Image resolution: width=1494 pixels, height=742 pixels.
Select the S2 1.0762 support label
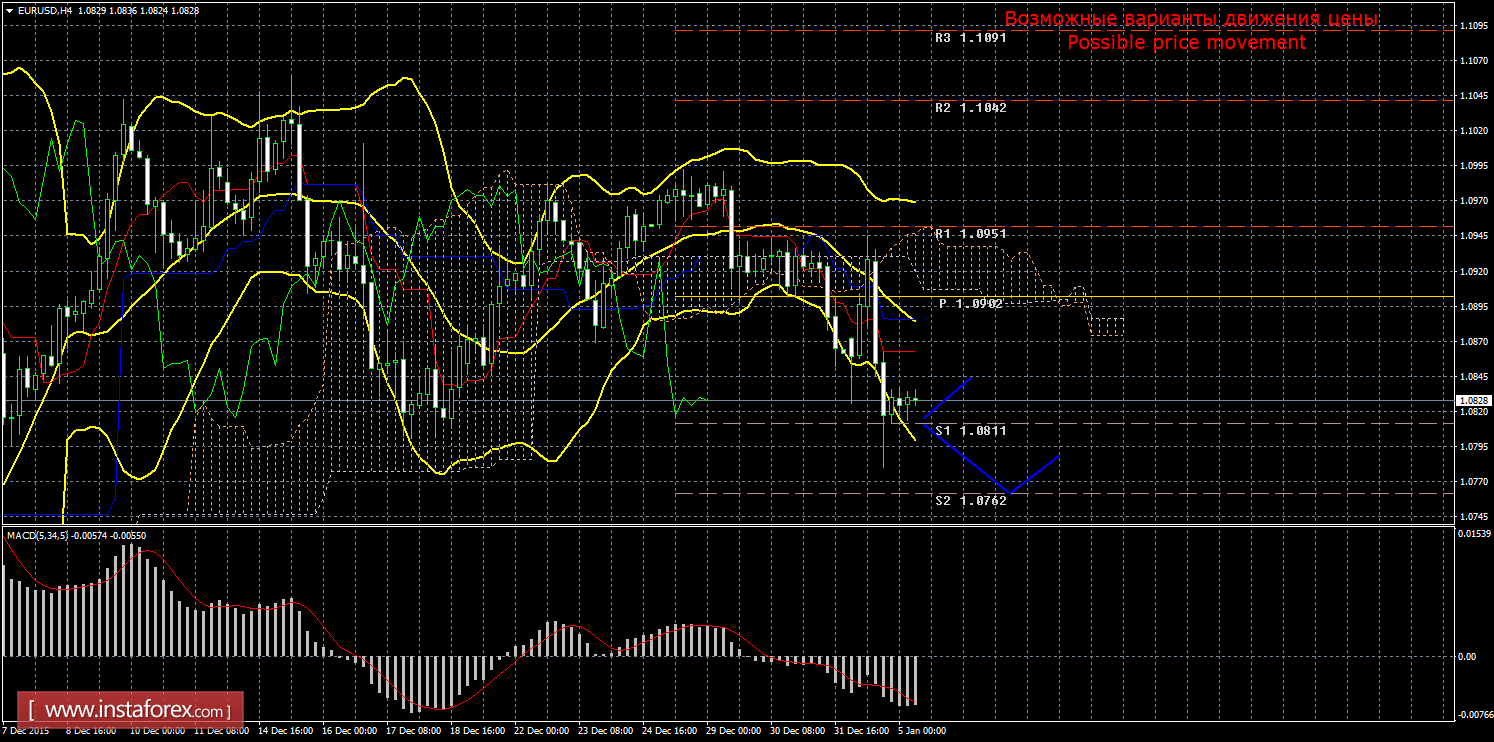tap(970, 500)
